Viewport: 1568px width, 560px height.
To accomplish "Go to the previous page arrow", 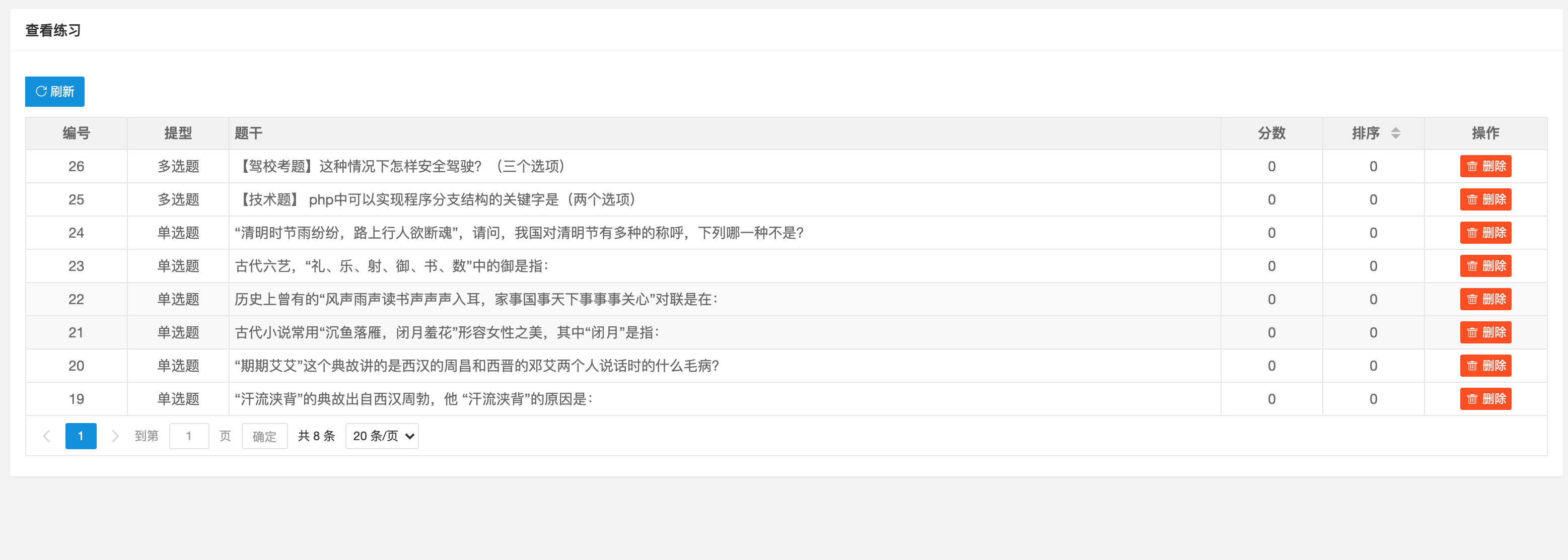I will (x=47, y=436).
